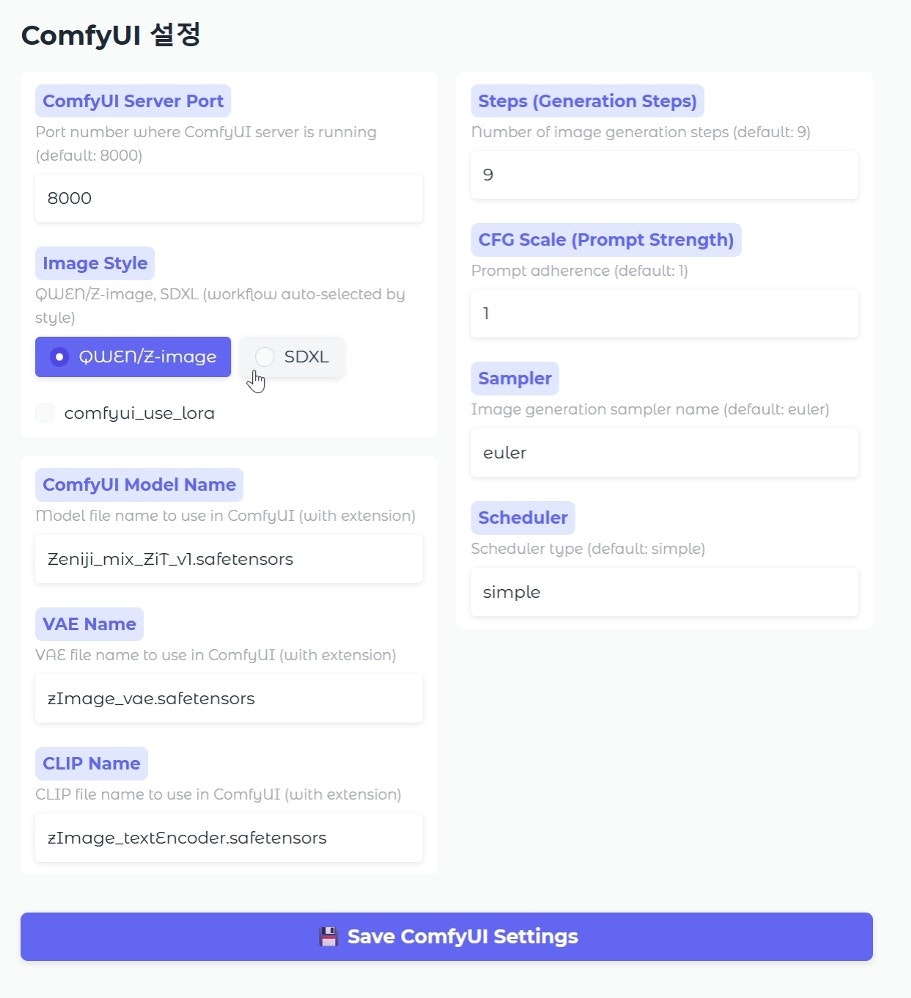
Task: Click the CFG Scale (Prompt Strength) label
Action: tap(606, 239)
